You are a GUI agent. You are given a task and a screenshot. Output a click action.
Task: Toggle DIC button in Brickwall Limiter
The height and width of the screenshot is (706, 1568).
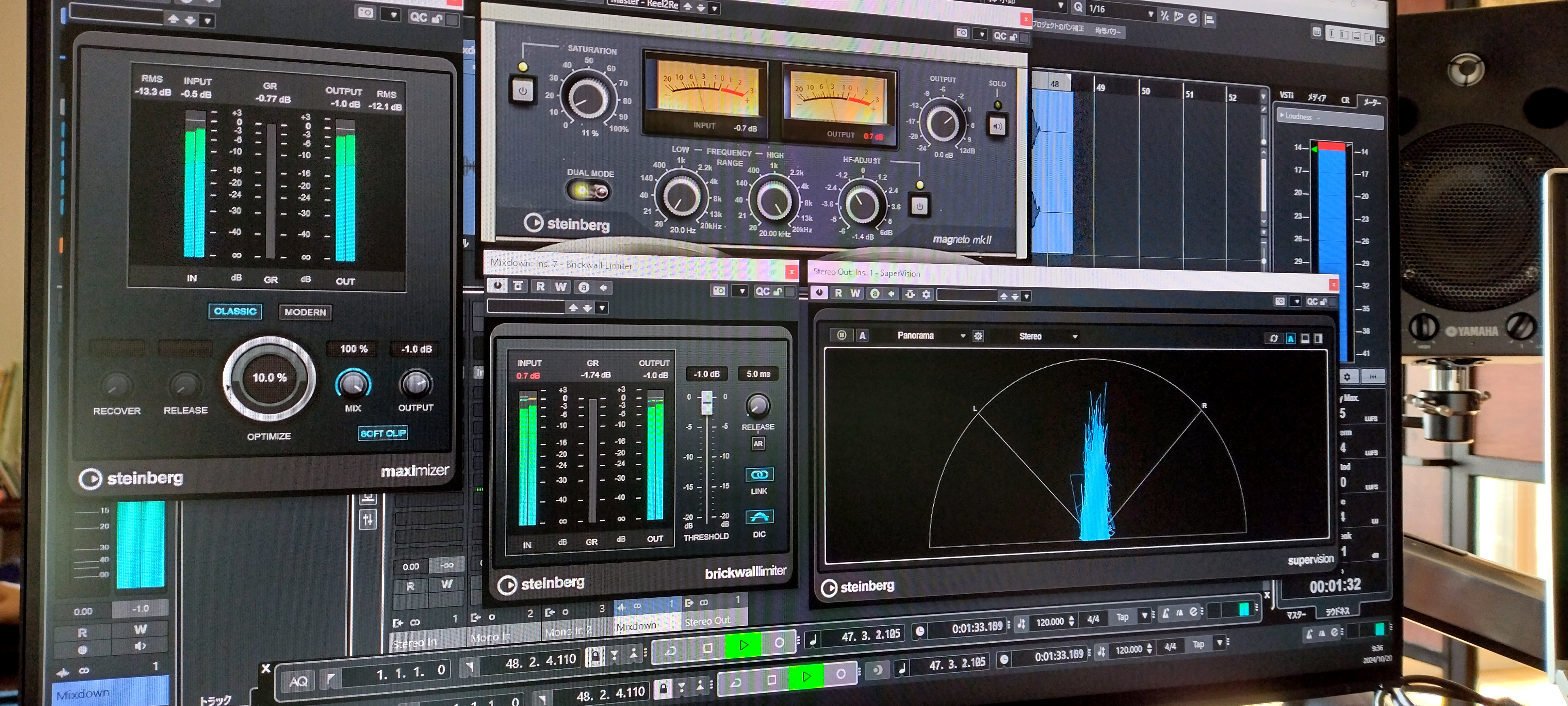(759, 517)
